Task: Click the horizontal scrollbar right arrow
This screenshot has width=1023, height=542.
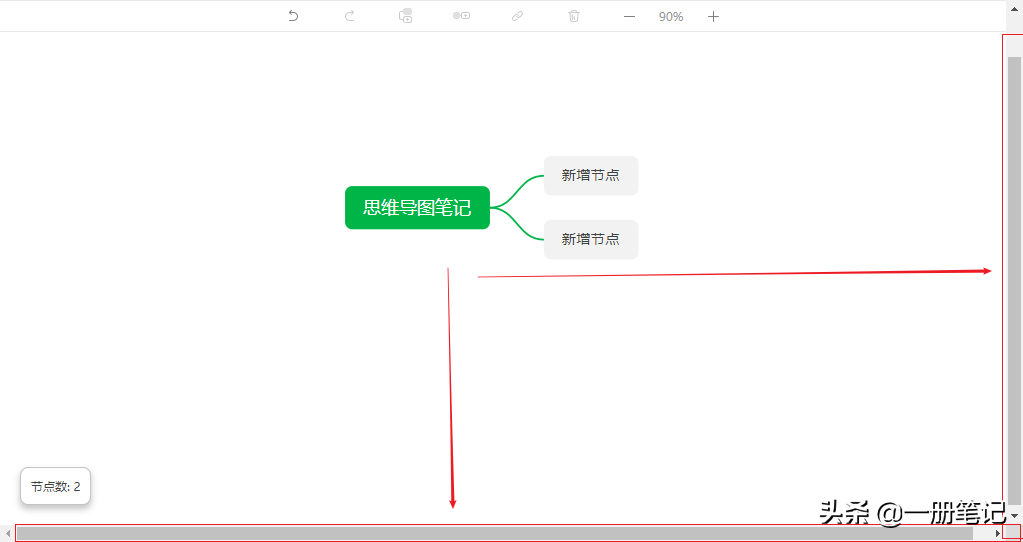Action: coord(997,534)
